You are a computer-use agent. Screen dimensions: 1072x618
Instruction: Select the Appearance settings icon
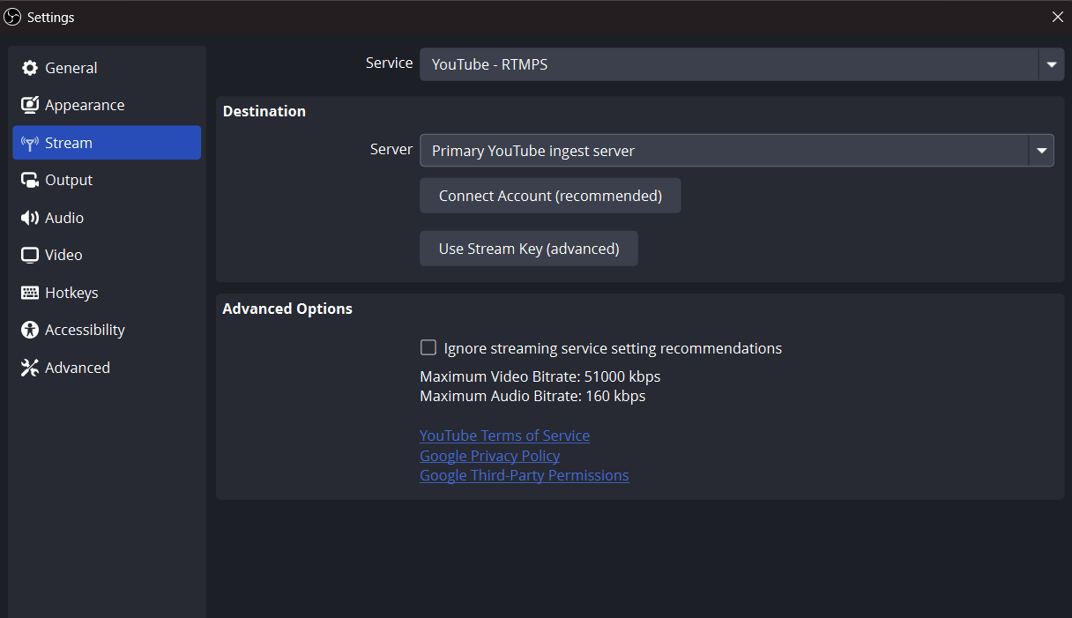(29, 104)
